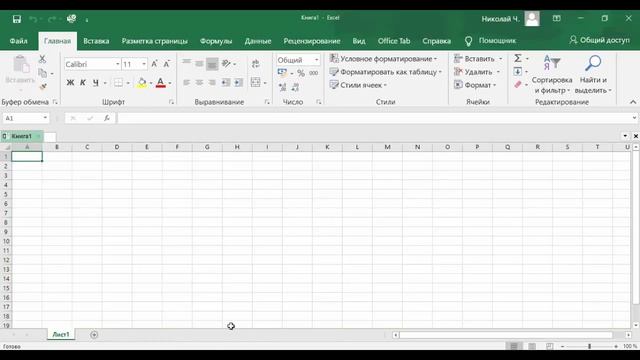Screen dimensions: 640x360
Task: Collapse the ribbon with chevron arrow
Action: 633,102
